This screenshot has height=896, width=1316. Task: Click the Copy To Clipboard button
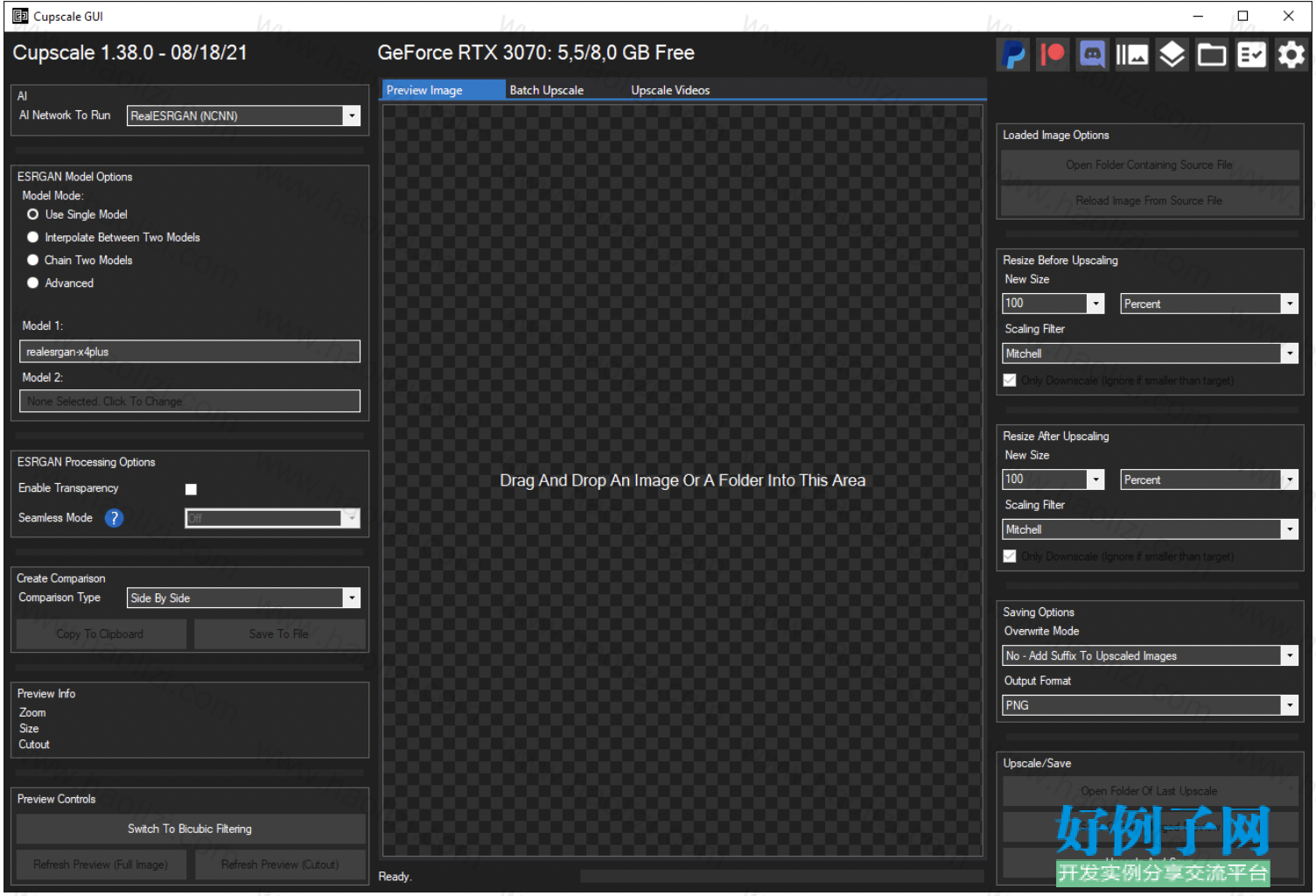tap(101, 634)
